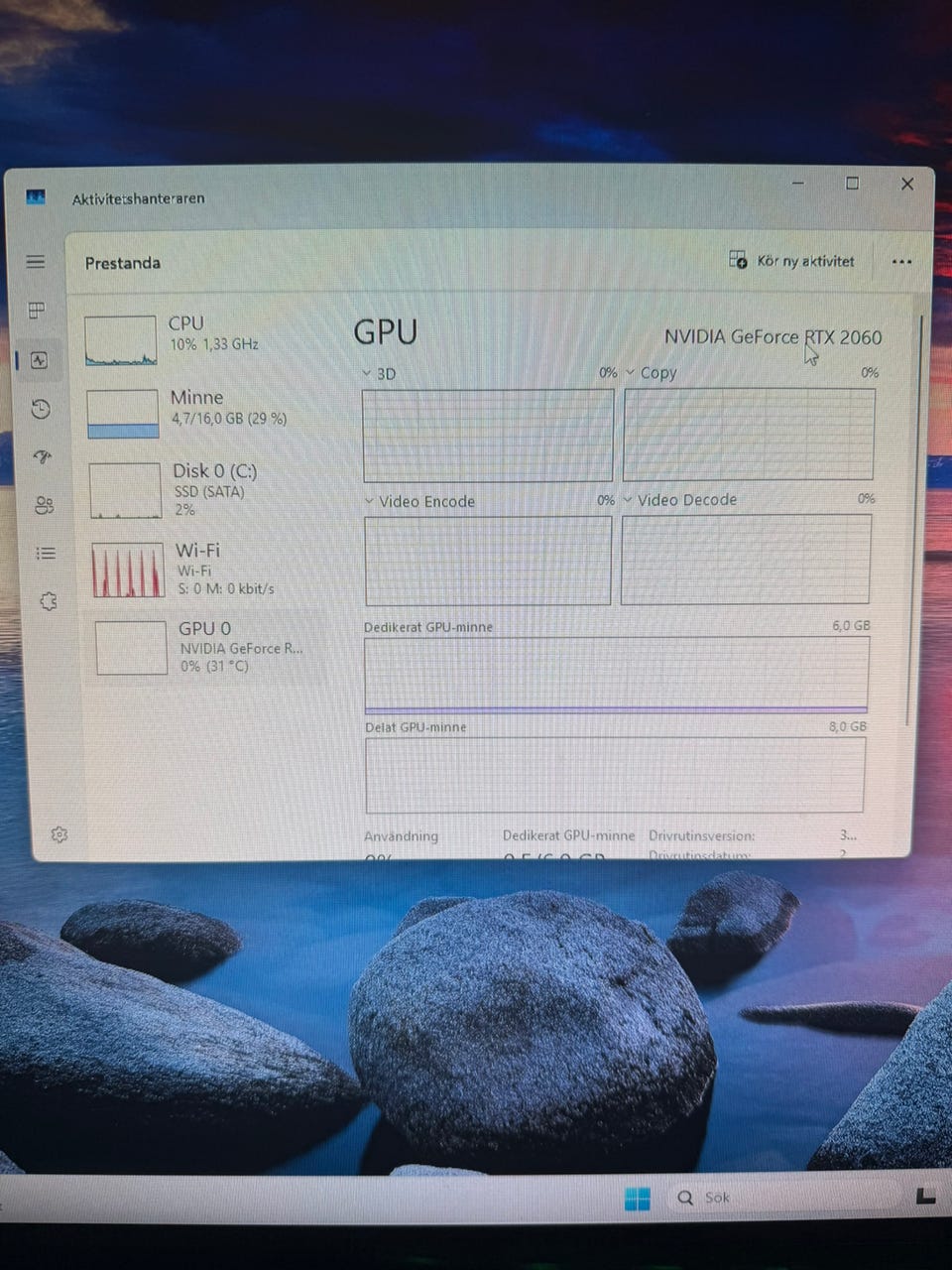Click the Task Manager app icon in title bar

[x=36, y=197]
